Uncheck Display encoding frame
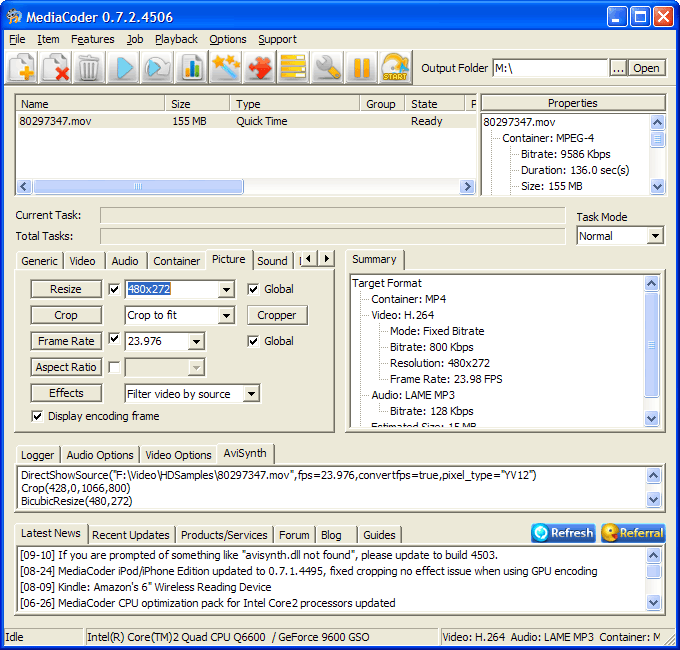Viewport: 680px width, 650px height. (x=37, y=416)
